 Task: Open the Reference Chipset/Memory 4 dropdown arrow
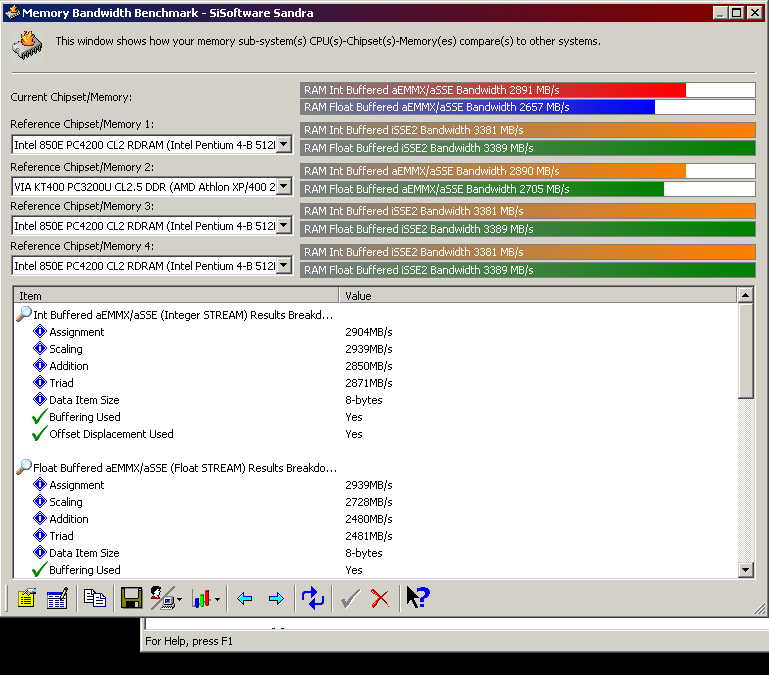(283, 265)
